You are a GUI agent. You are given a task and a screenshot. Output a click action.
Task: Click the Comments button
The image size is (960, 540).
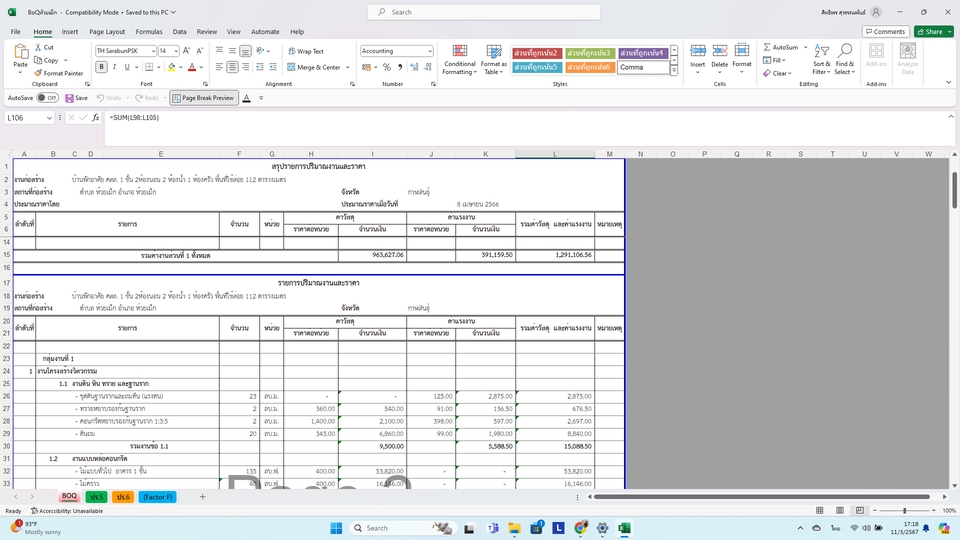tap(885, 32)
